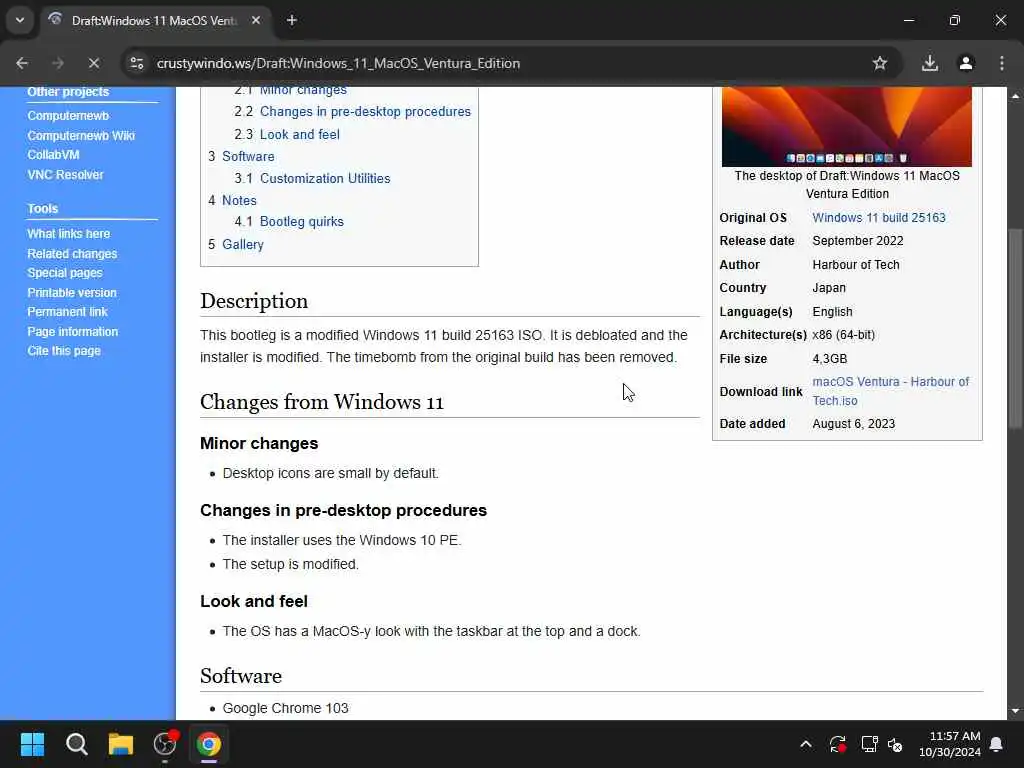
Task: Click the 'Japan' country value
Action: pyautogui.click(x=829, y=288)
